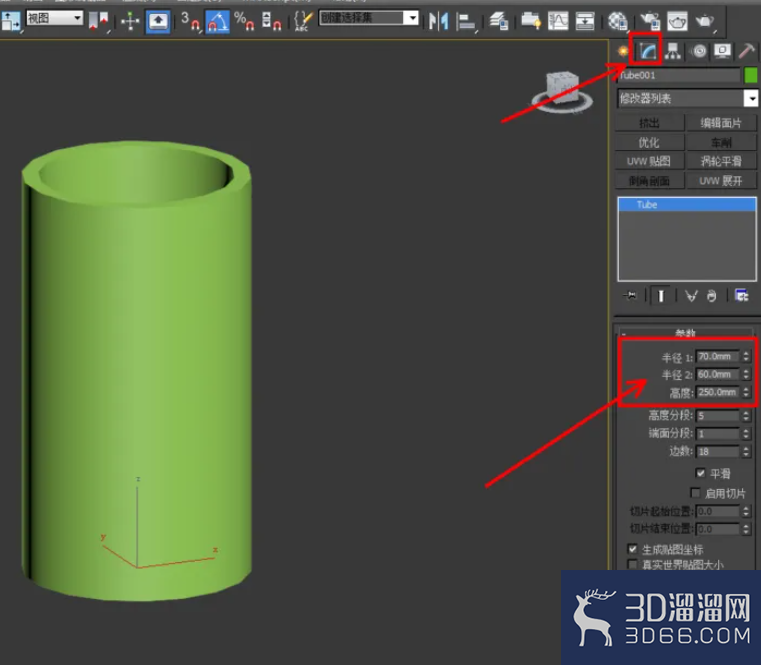761x665 pixels.
Task: Open the Utilities hammer tab
Action: pyautogui.click(x=746, y=51)
